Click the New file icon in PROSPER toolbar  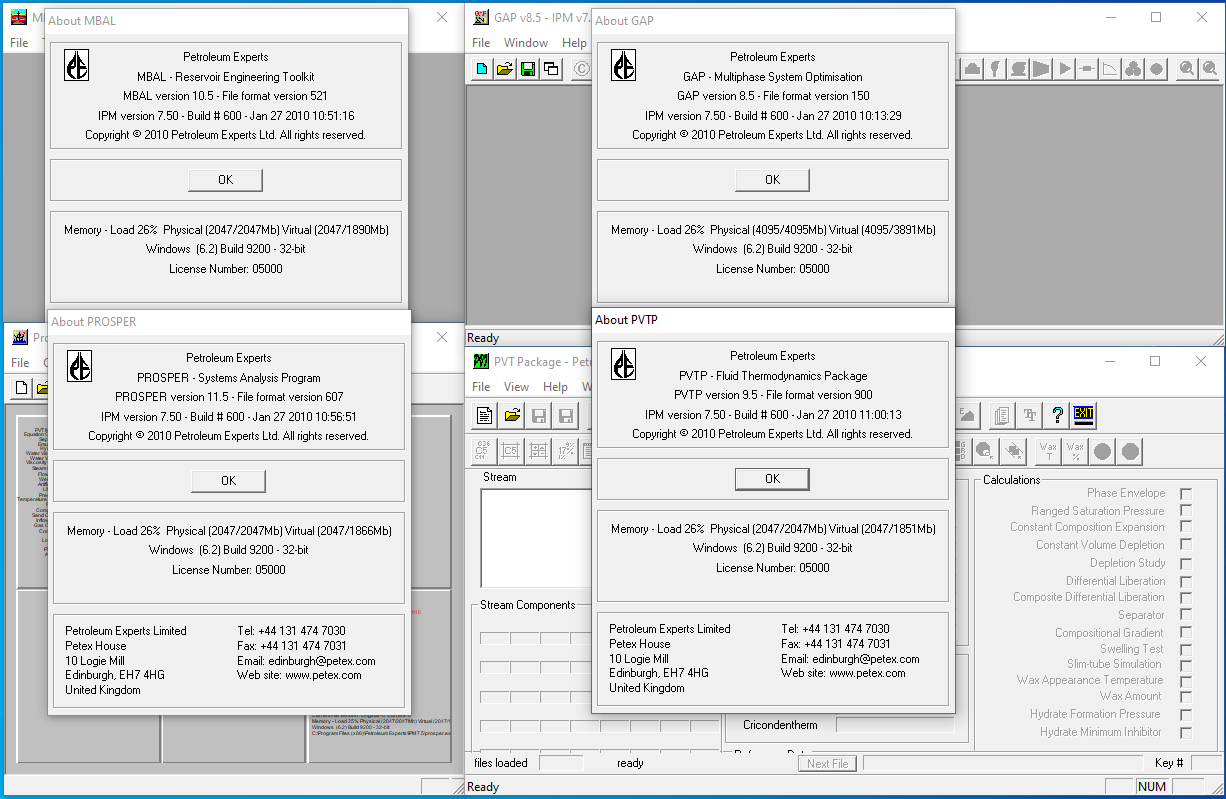tap(22, 388)
